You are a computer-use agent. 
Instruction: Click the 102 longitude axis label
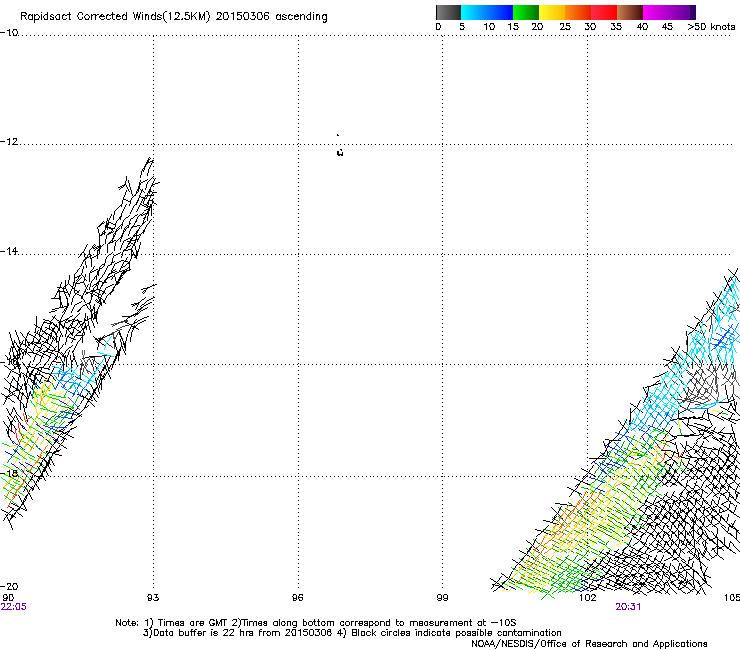(x=587, y=598)
